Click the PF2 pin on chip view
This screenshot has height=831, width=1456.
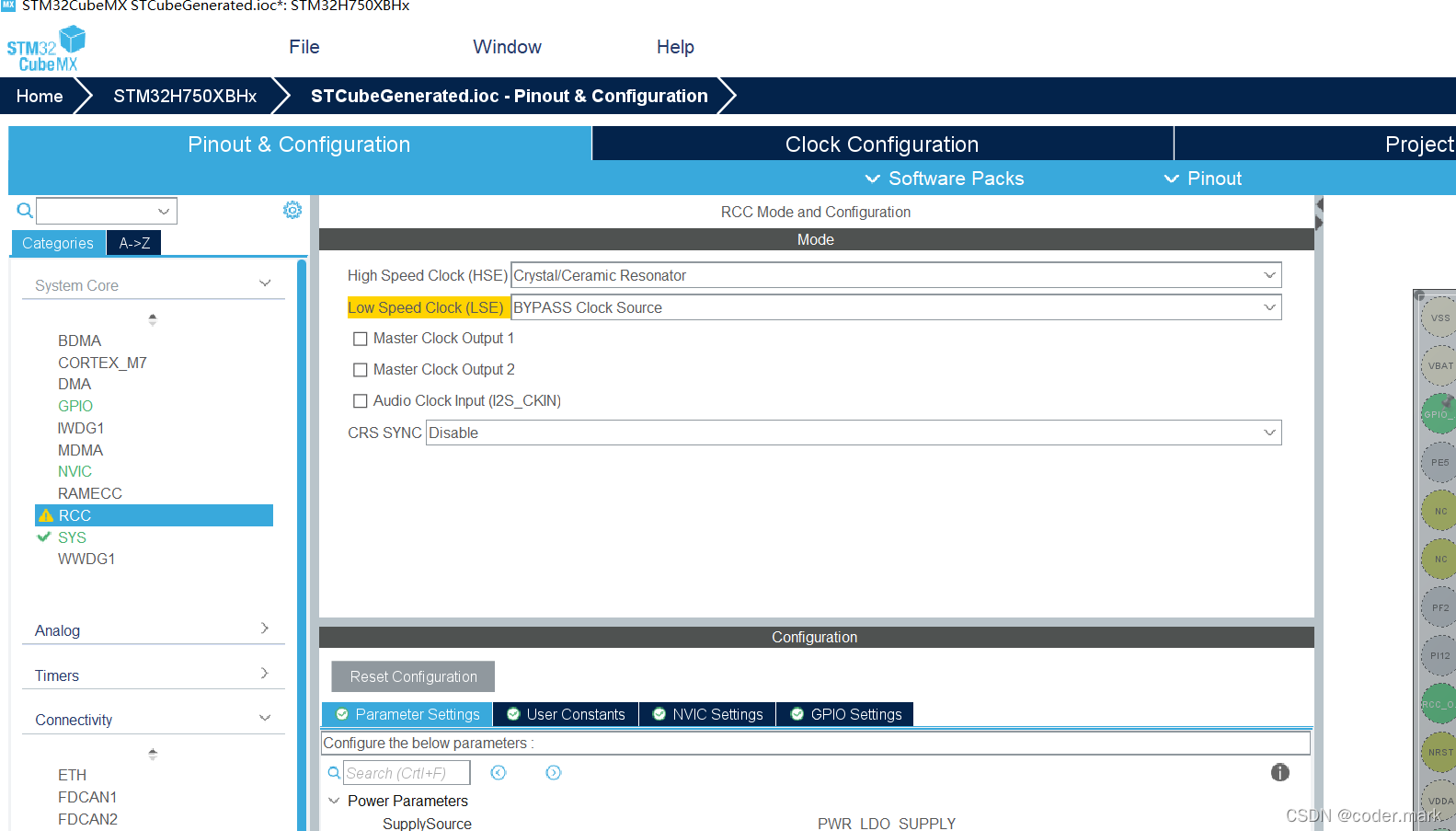1439,607
